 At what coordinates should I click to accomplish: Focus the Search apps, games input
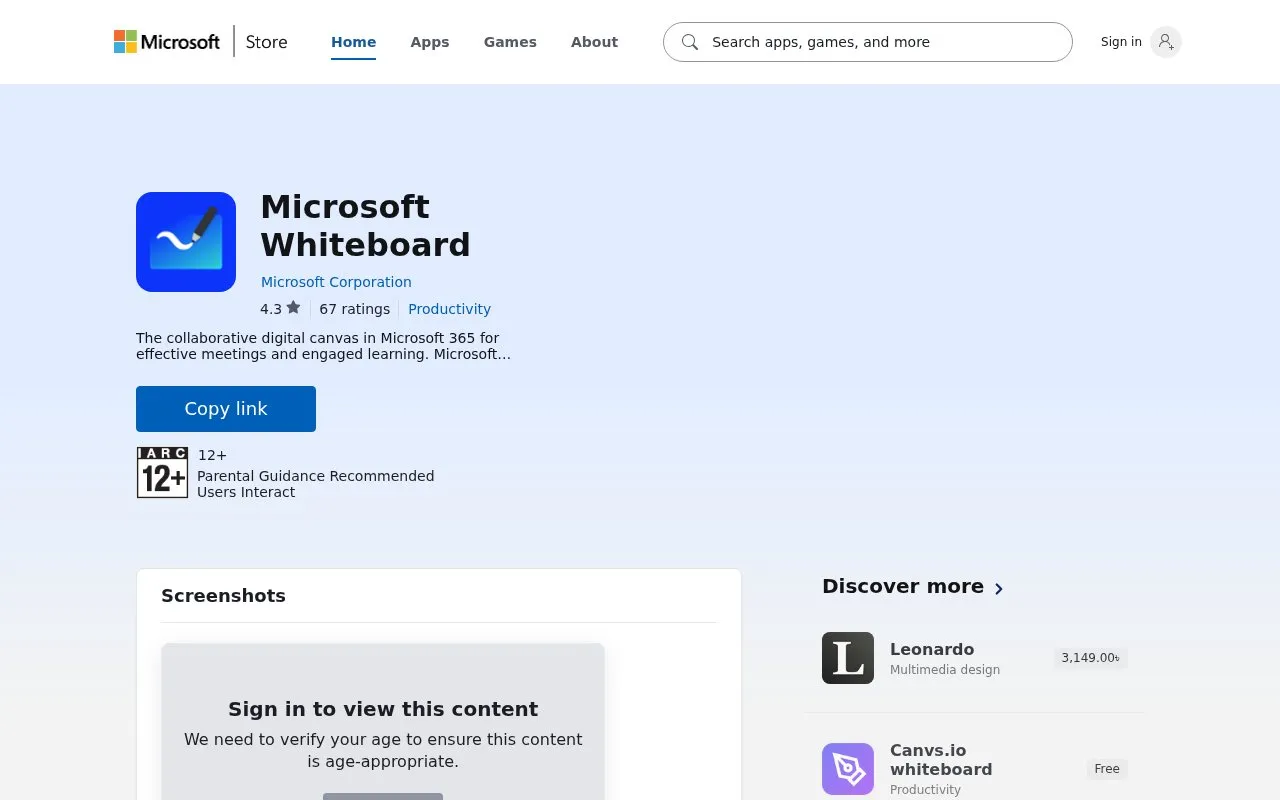coord(868,42)
